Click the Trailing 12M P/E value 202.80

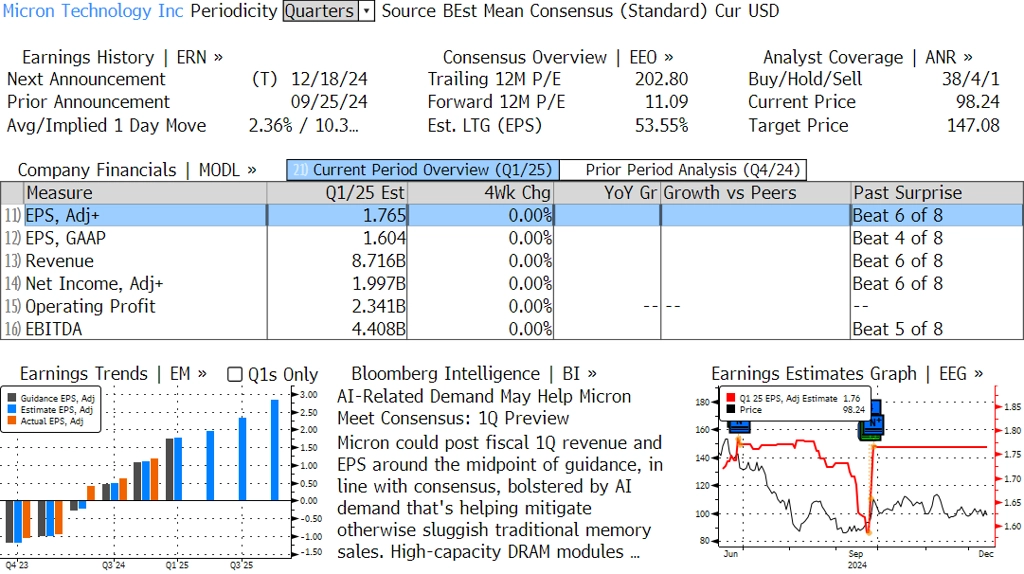click(662, 79)
